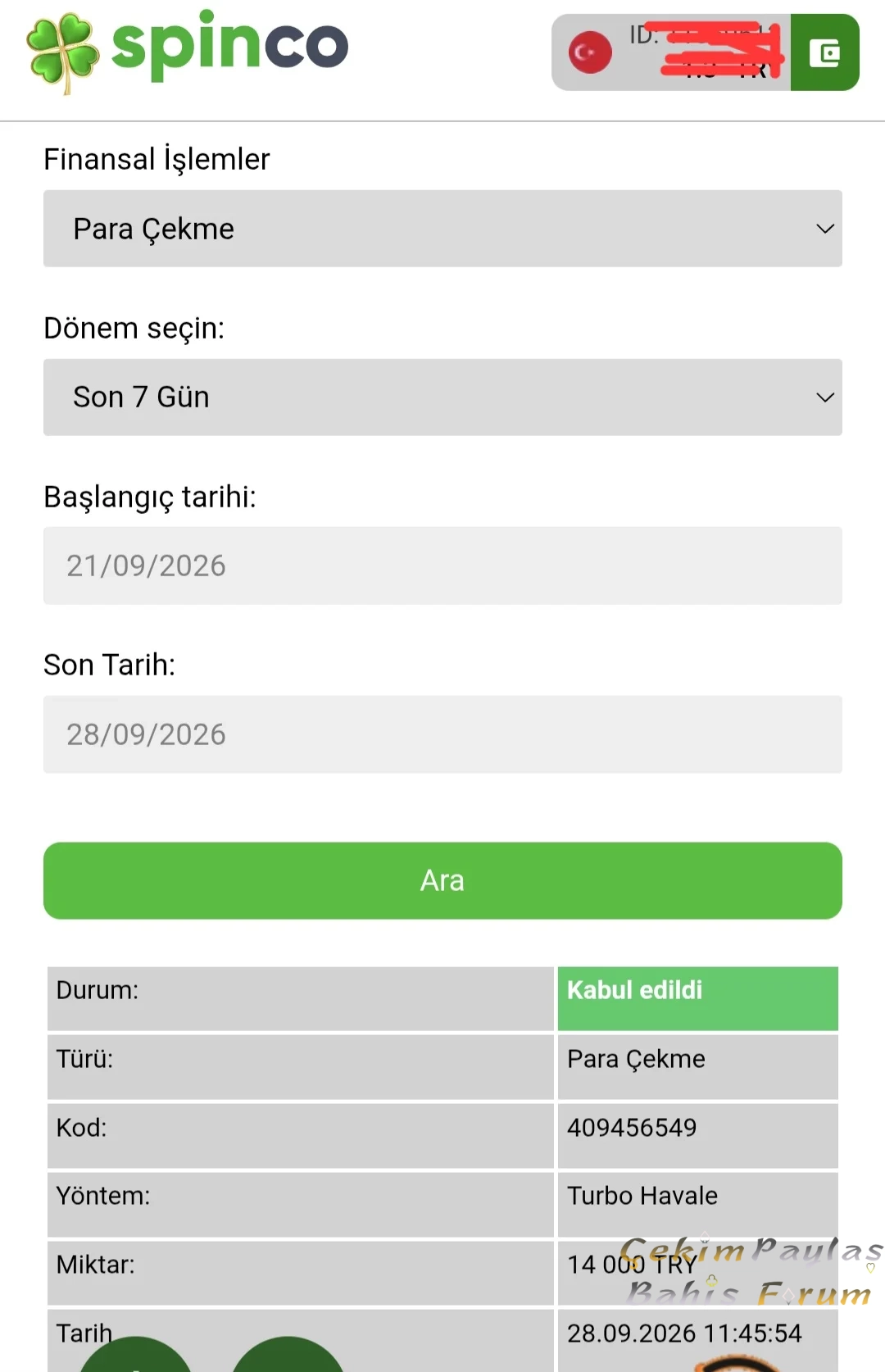Open the green wallet icon button

tap(824, 52)
